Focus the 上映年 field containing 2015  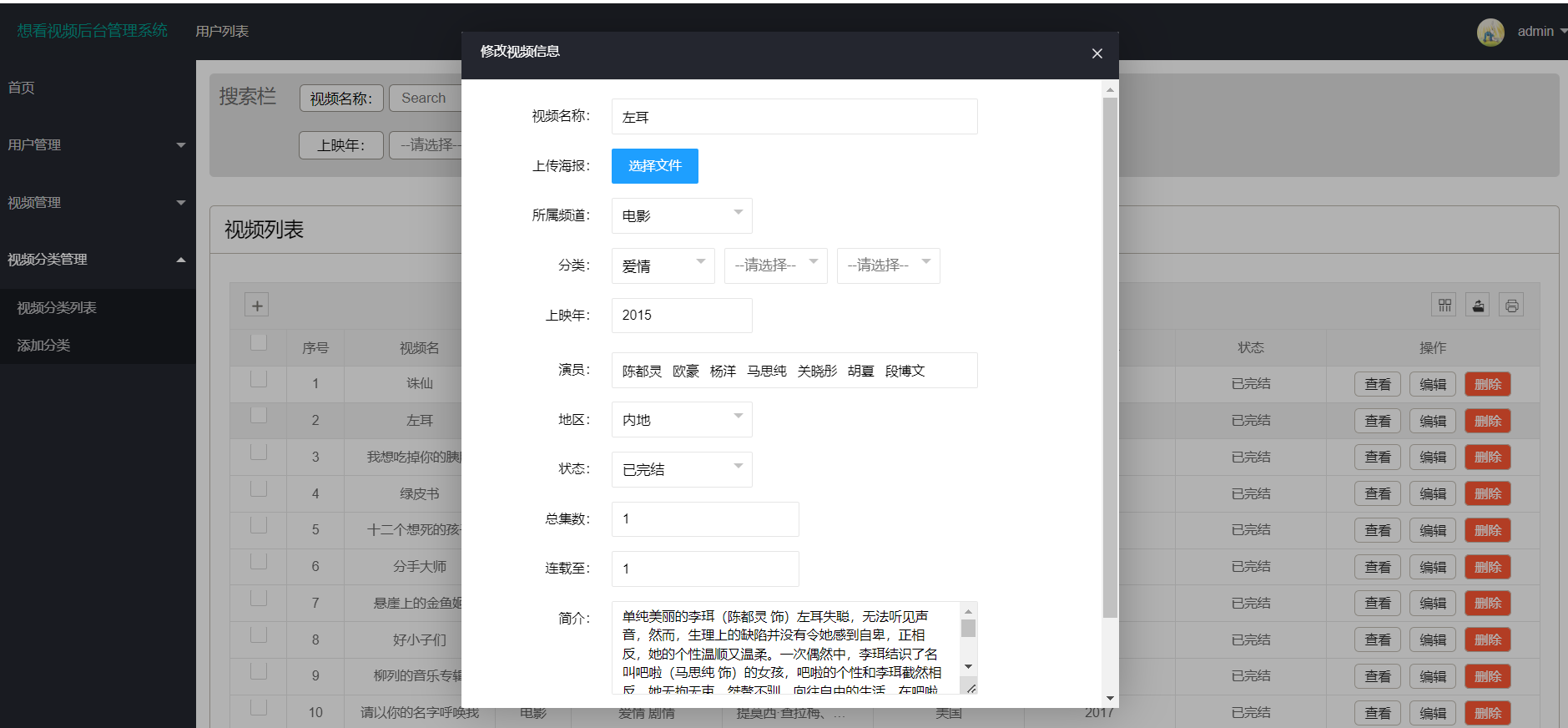click(x=682, y=316)
